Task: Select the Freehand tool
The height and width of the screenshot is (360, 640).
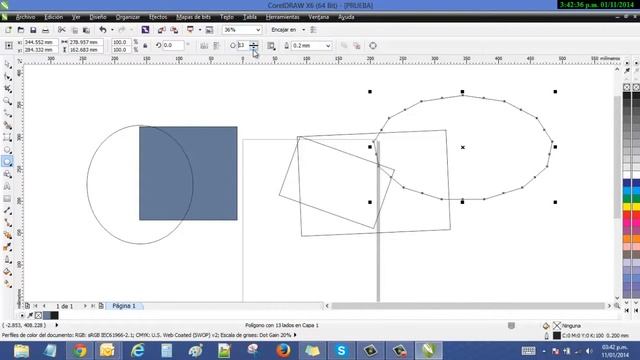Action: pos(7,113)
